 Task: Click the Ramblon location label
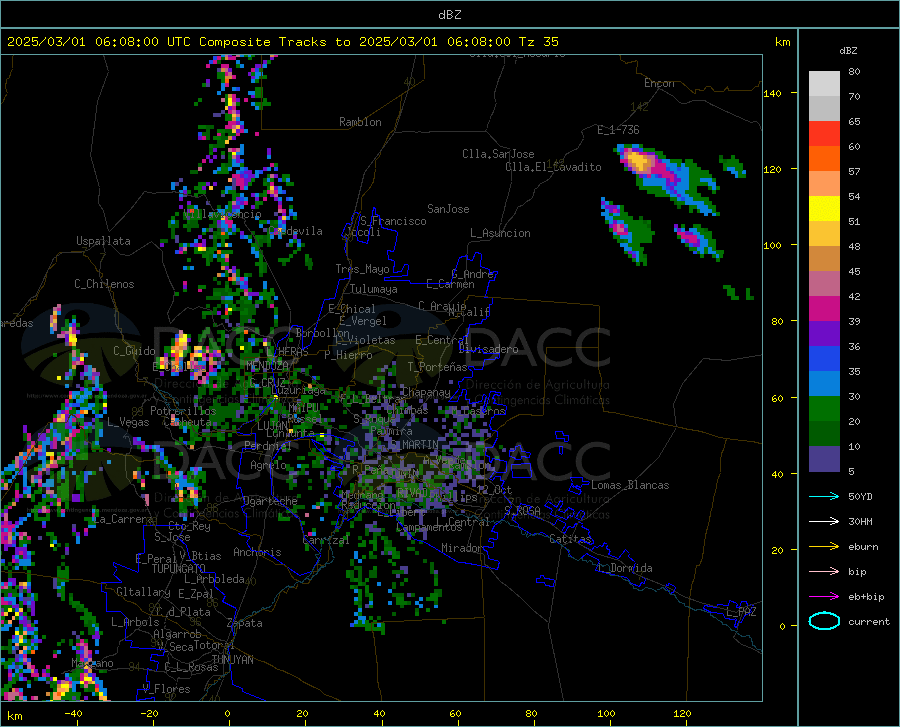pyautogui.click(x=360, y=122)
